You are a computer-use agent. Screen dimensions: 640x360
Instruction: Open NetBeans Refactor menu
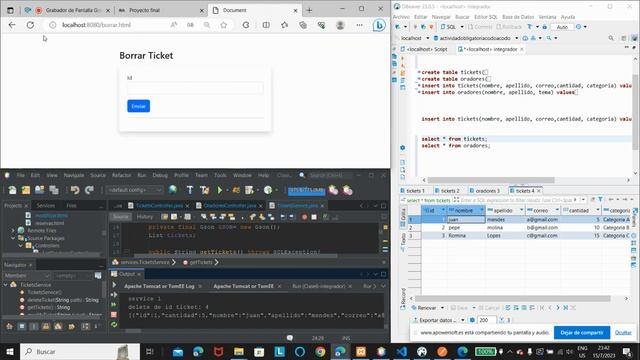click(121, 175)
